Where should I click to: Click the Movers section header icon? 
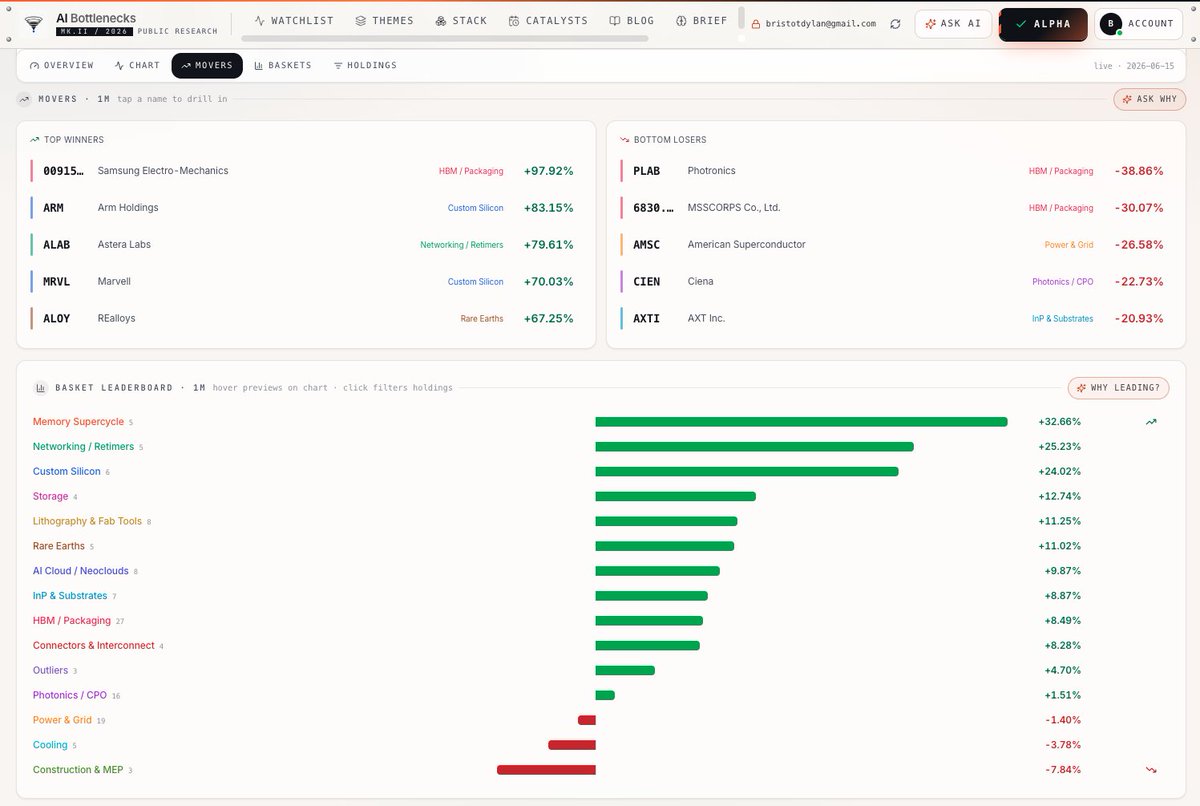click(24, 99)
